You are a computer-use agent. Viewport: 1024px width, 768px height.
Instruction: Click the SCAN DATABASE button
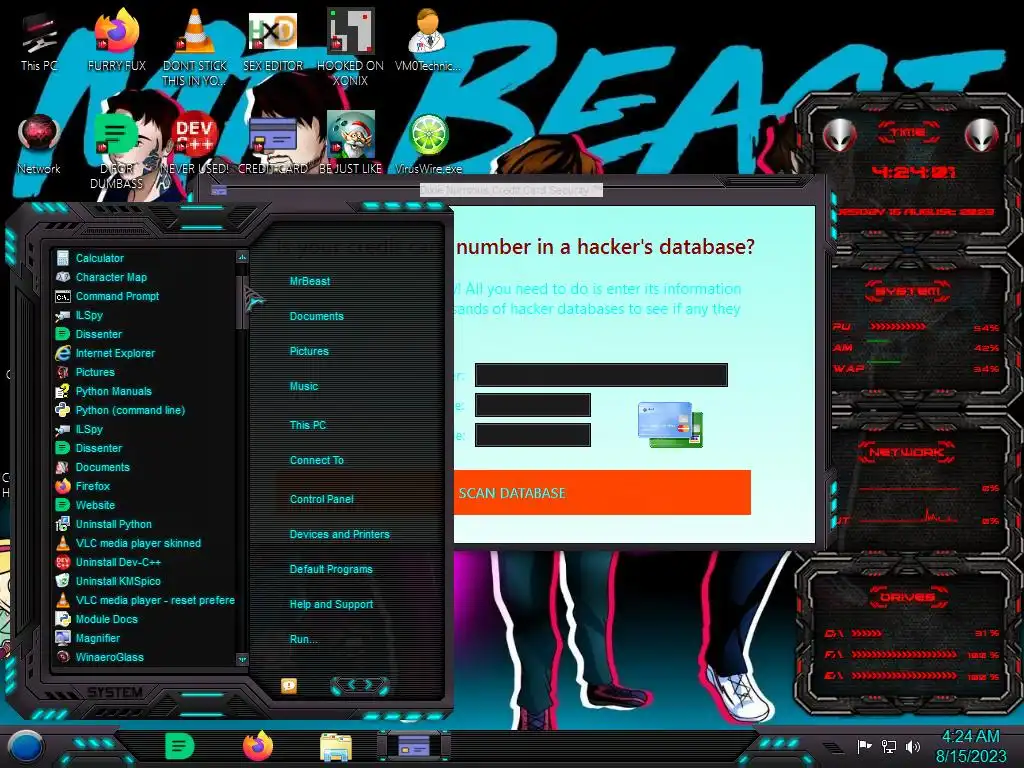pos(602,492)
